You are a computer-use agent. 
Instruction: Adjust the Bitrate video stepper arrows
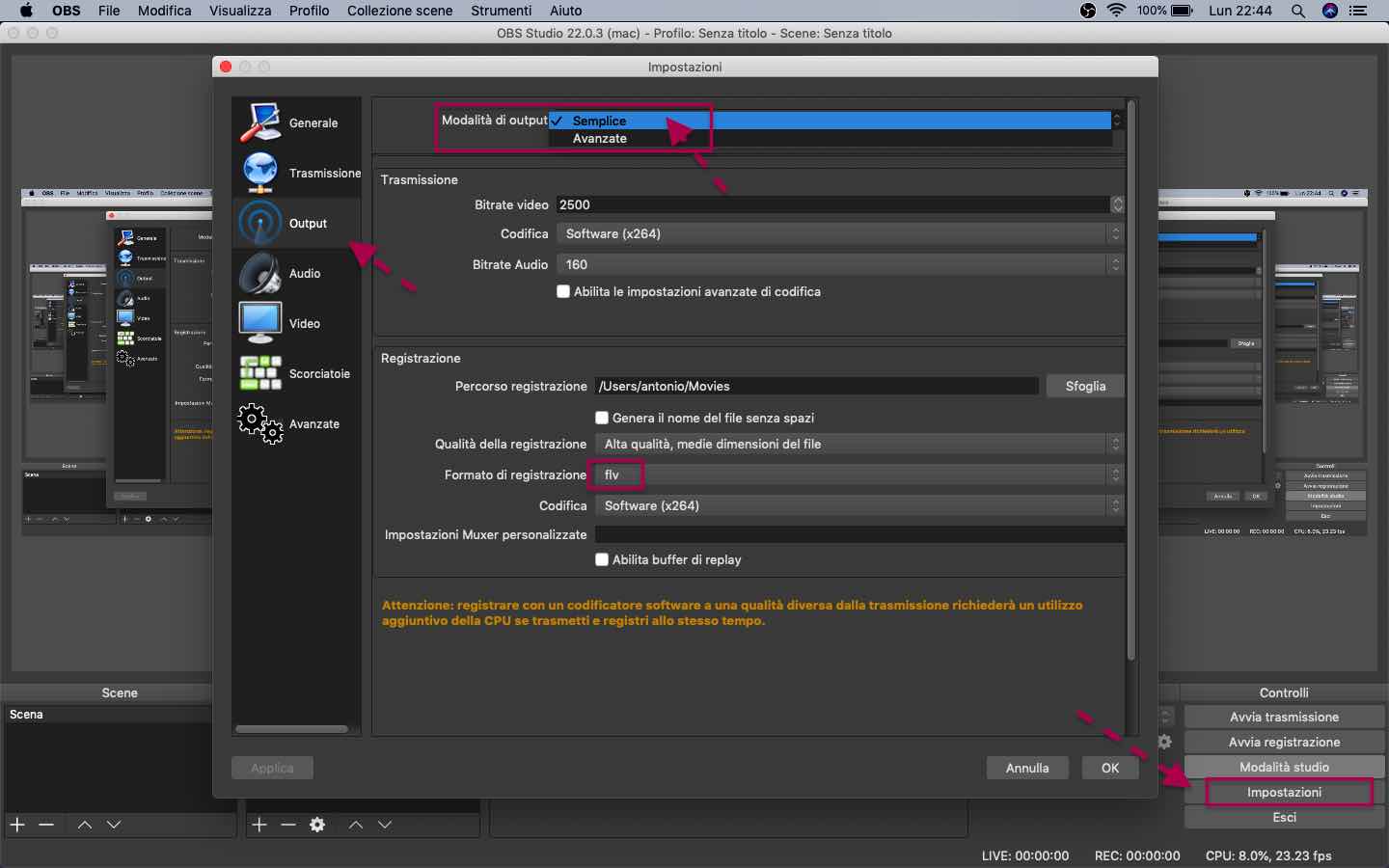click(x=1117, y=204)
